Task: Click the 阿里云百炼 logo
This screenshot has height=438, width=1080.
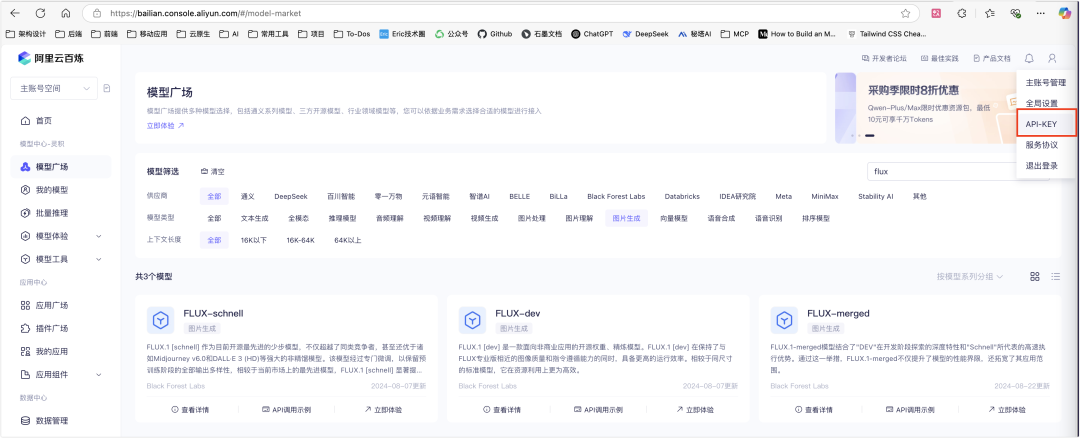Action: [50, 59]
